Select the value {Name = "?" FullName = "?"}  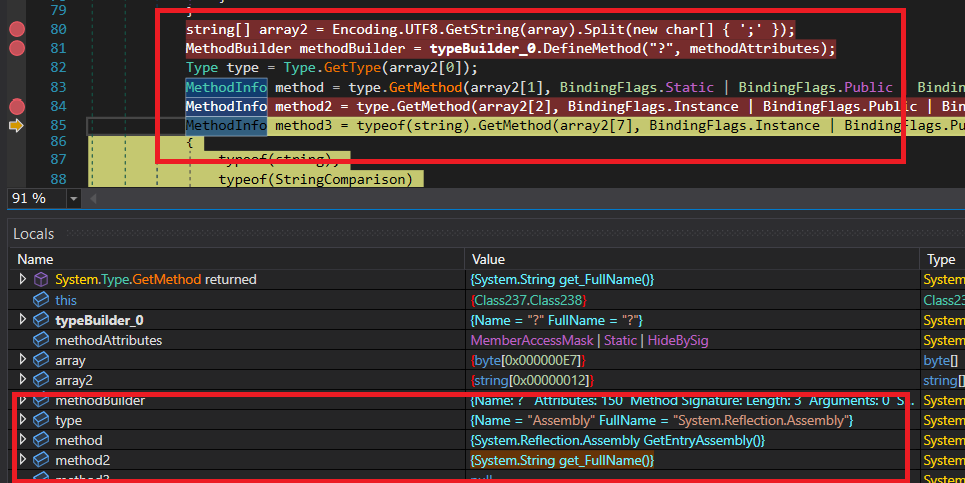pyautogui.click(x=556, y=320)
